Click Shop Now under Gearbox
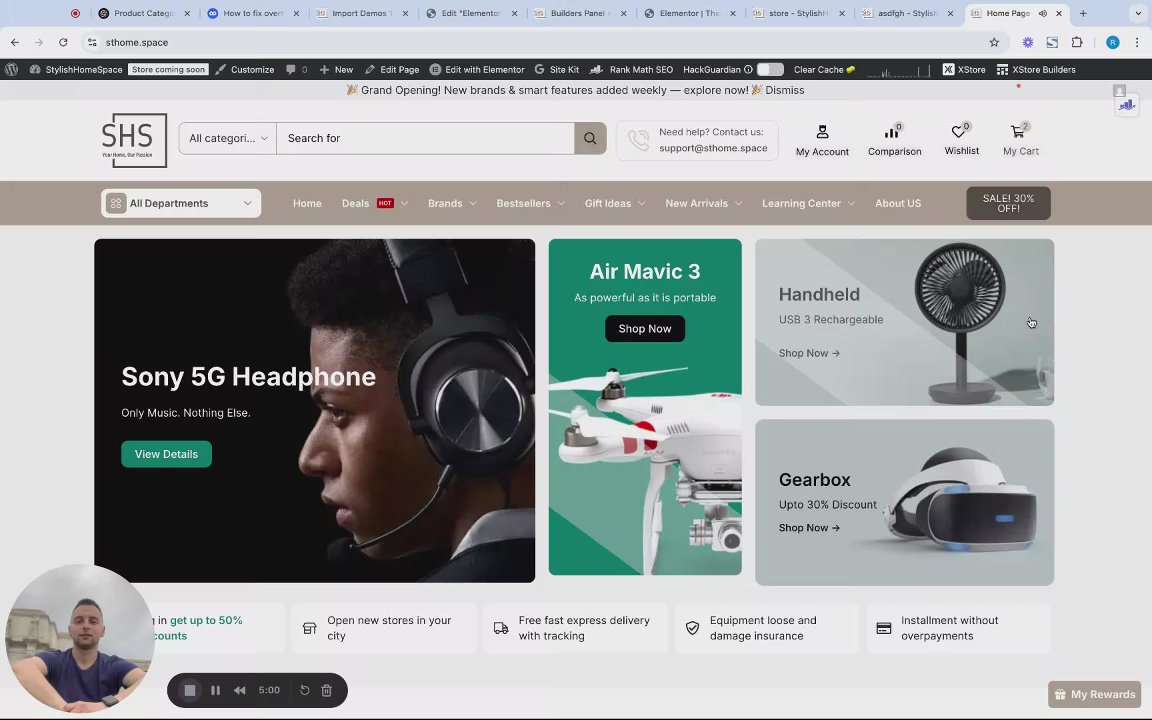The height and width of the screenshot is (720, 1152). click(809, 528)
